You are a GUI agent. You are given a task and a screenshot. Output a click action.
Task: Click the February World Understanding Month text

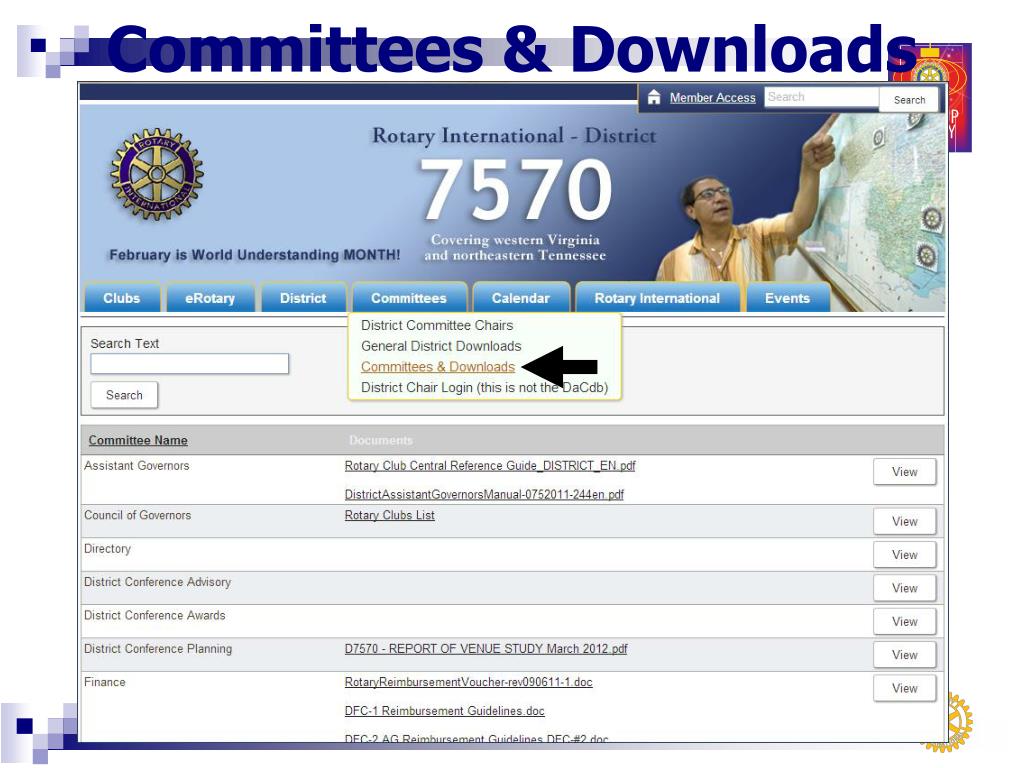pyautogui.click(x=255, y=255)
